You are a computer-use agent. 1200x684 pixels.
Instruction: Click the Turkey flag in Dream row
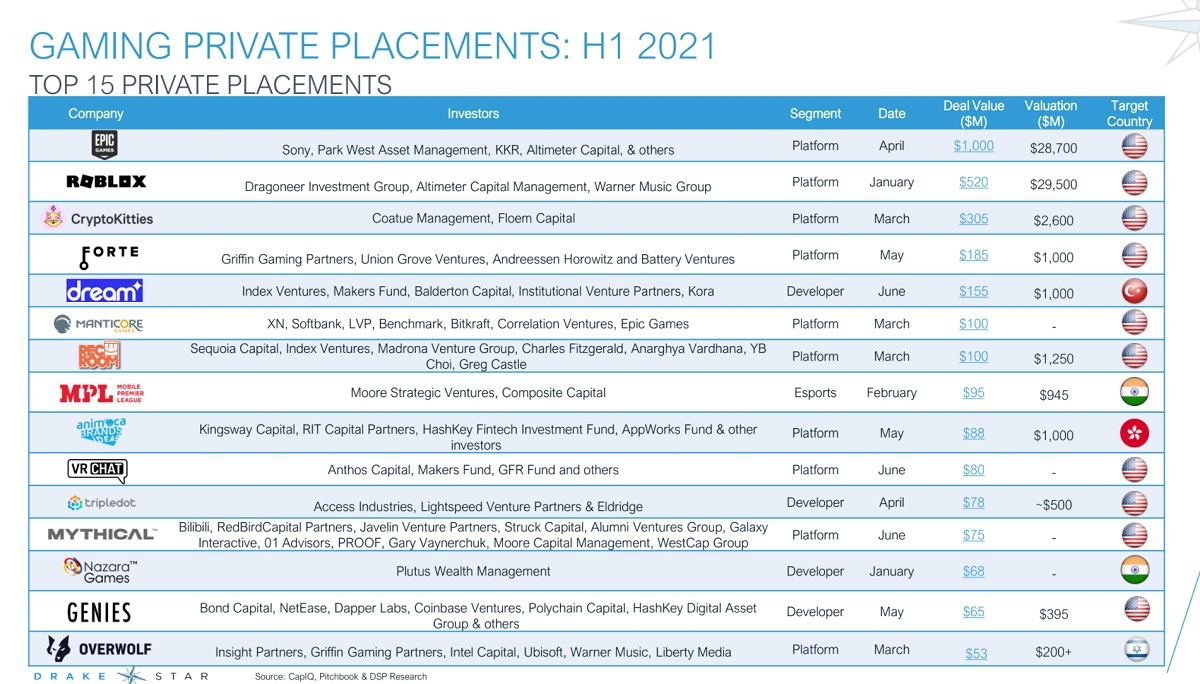point(1135,291)
